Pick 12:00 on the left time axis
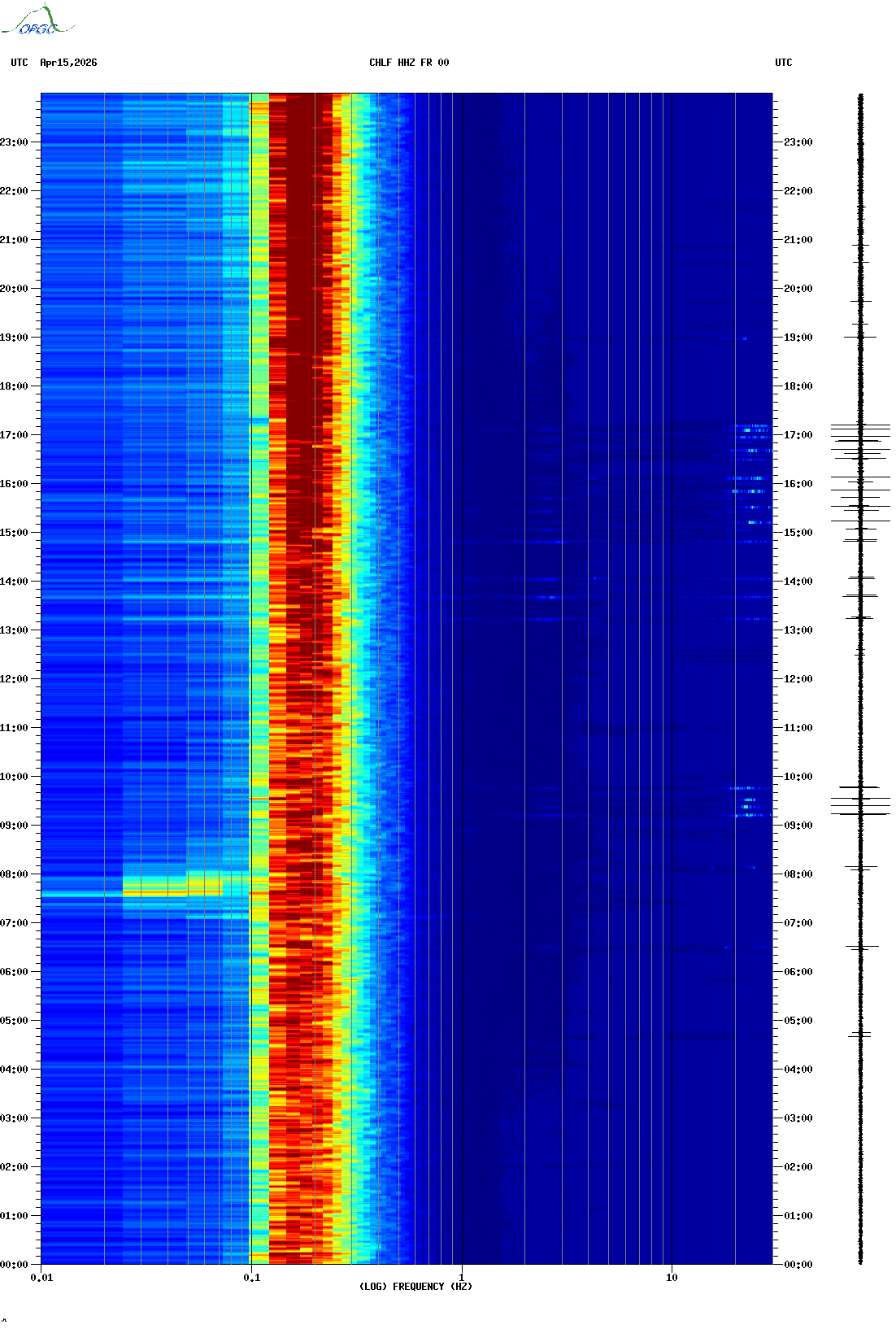This screenshot has height=1329, width=896. point(14,679)
